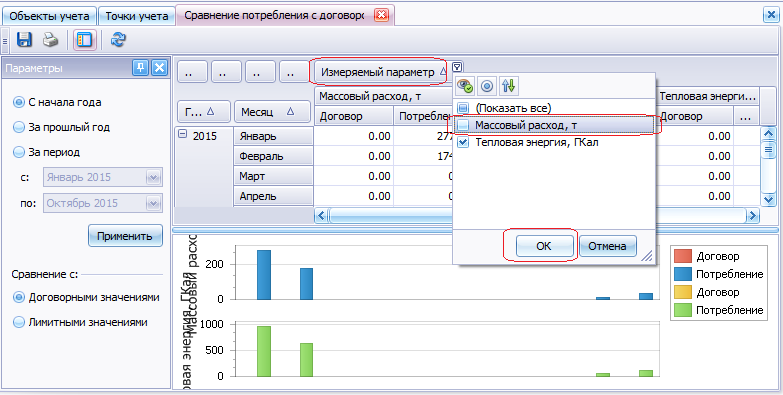Click the vertical scrollbar up arrow
Viewport: 783px width, 395px height.
768,133
